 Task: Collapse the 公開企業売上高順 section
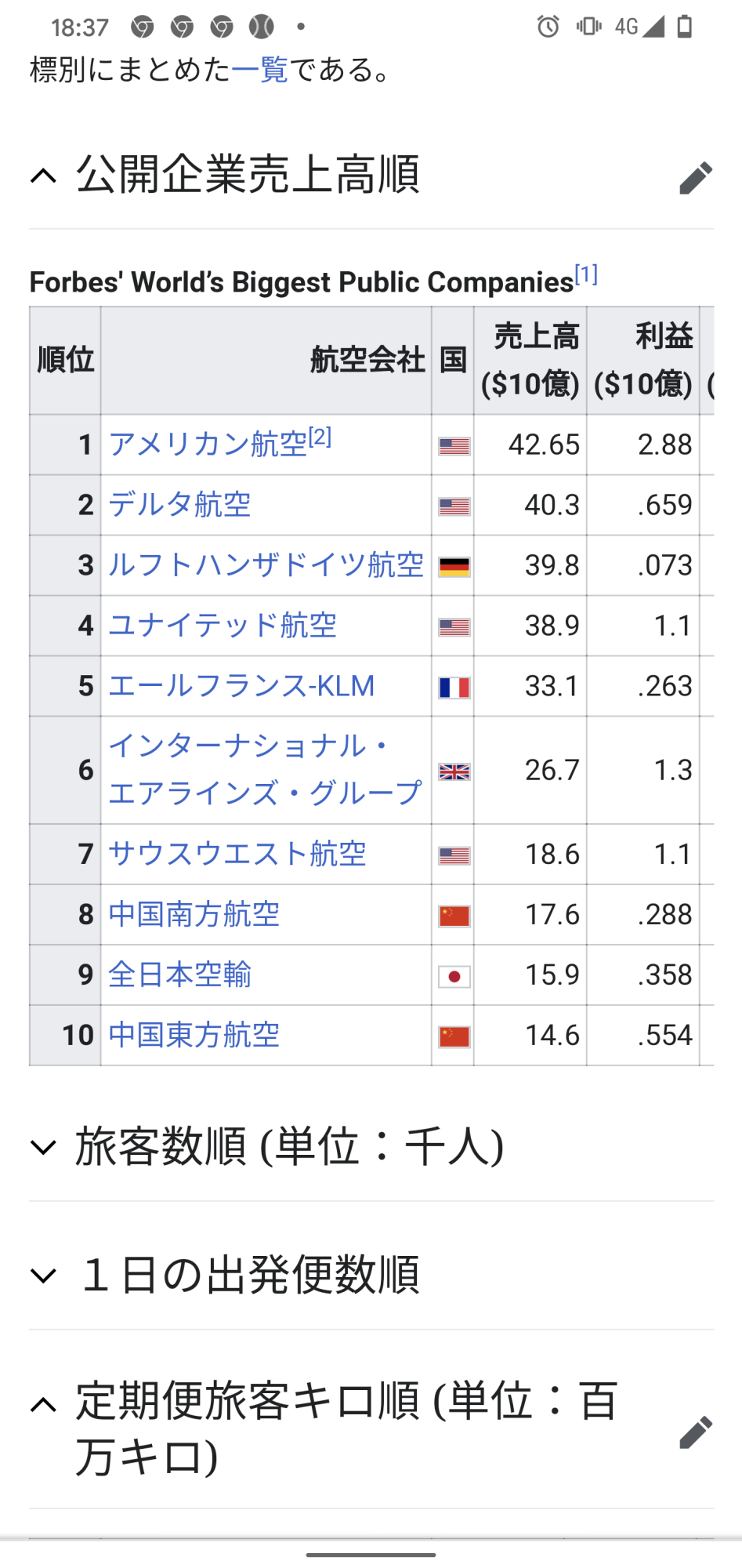point(44,176)
